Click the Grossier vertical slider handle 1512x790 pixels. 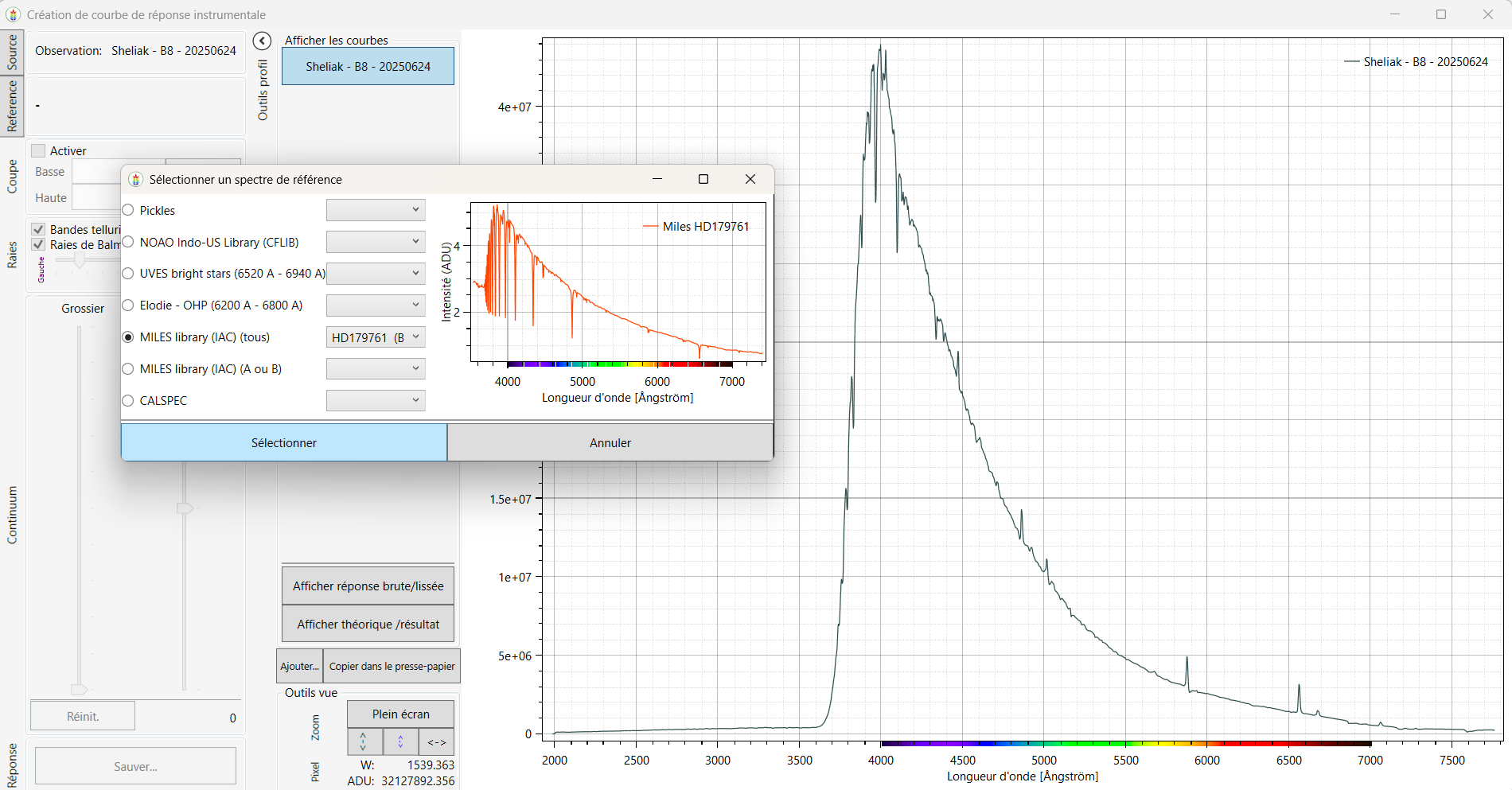[x=79, y=689]
